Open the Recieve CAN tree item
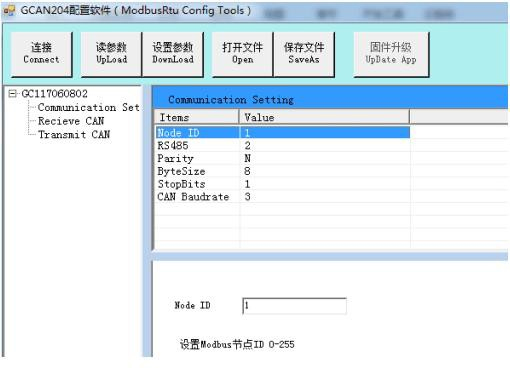Image resolution: width=510 pixels, height=368 pixels. [x=71, y=121]
